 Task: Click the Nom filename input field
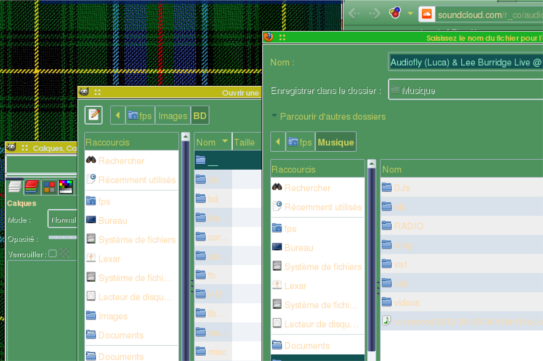click(x=465, y=62)
